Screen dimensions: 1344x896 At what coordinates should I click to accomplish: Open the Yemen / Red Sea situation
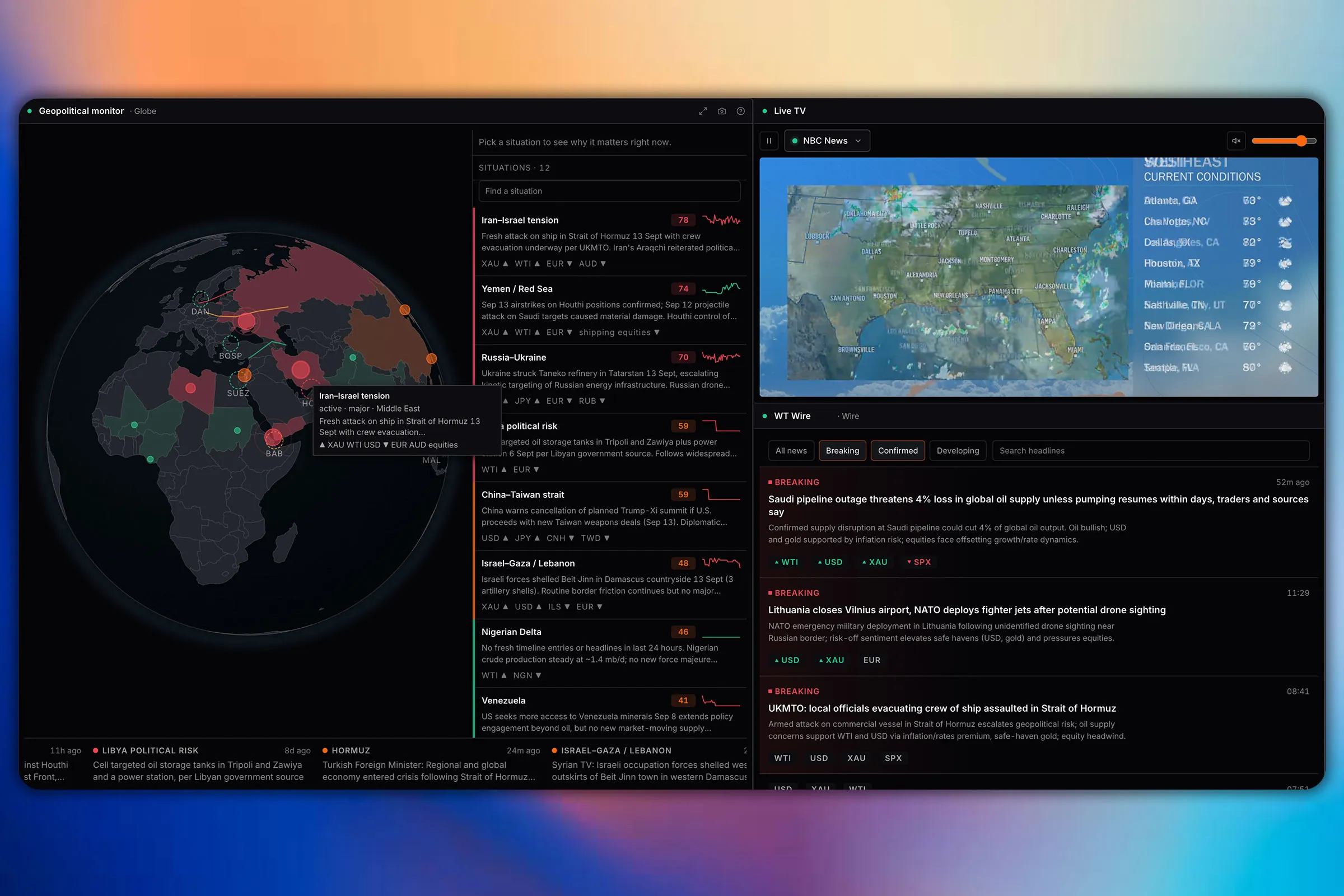point(610,310)
